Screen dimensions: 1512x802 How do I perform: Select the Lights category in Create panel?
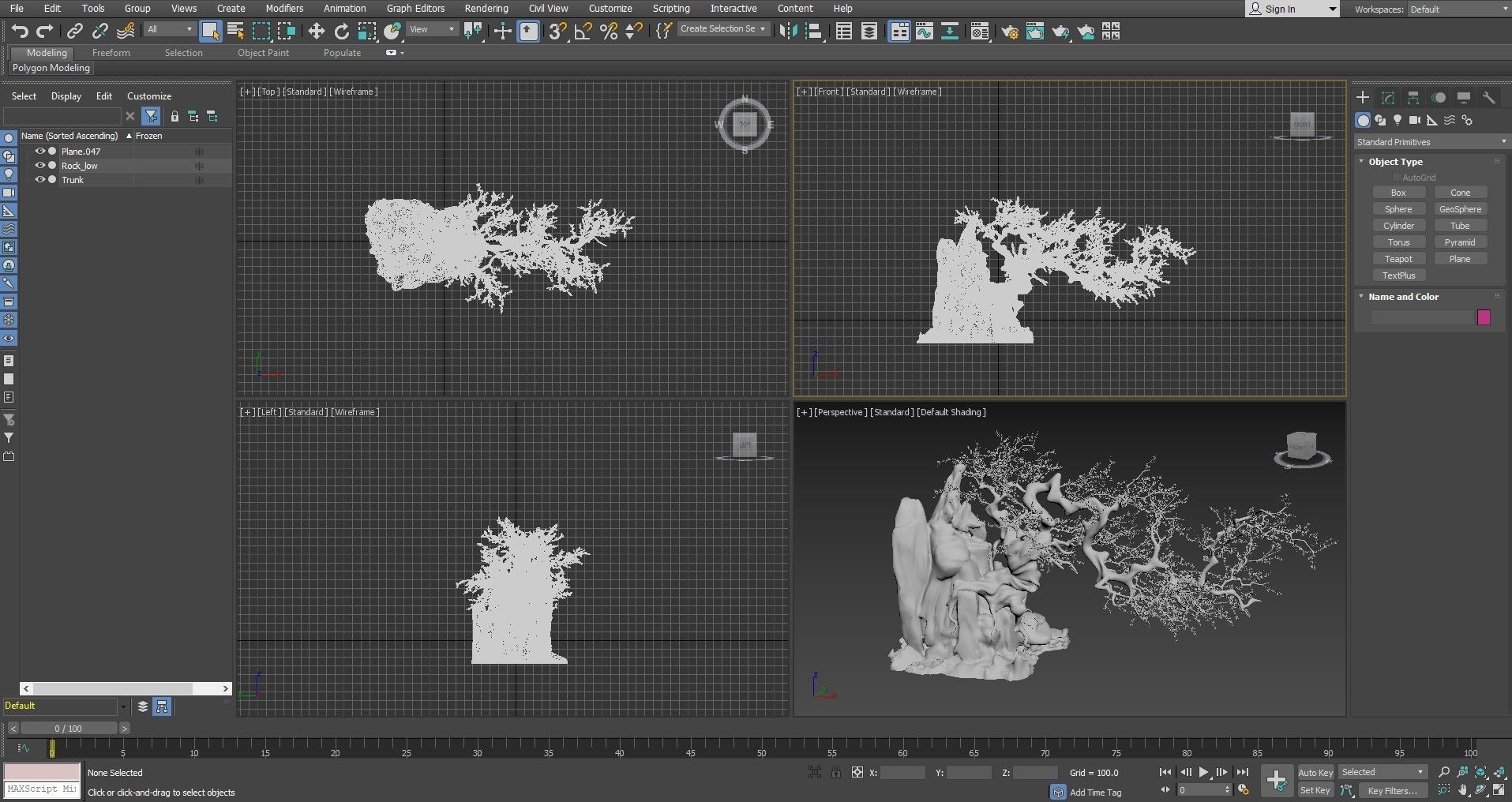pos(1398,120)
